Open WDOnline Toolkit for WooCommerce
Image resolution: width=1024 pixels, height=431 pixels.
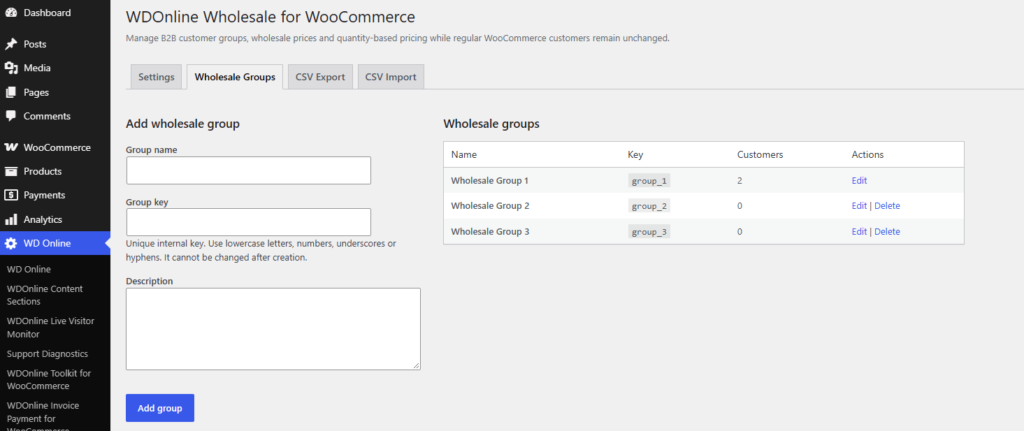point(49,379)
